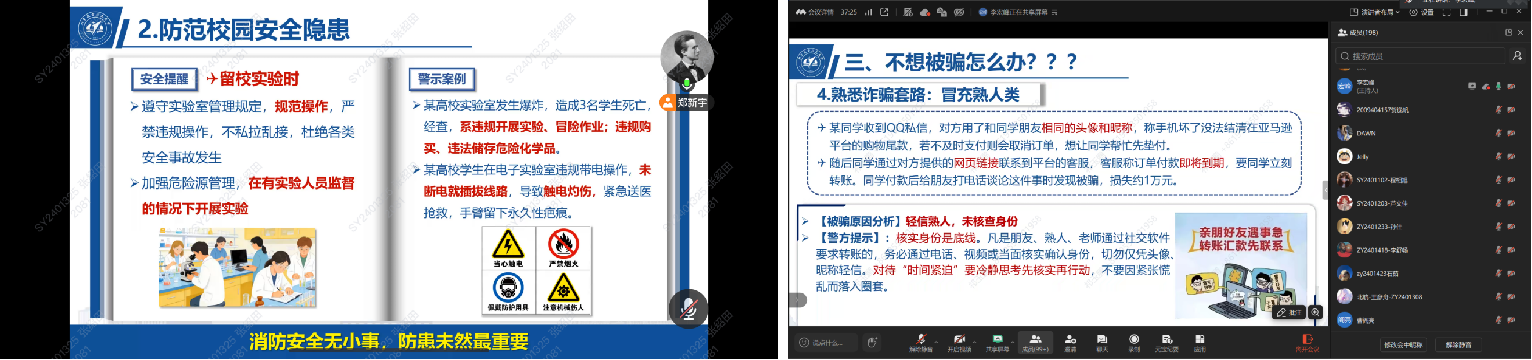Screen dimensions: 1532x360
Task: Click the invite member icon beside search box
Action: point(1517,56)
